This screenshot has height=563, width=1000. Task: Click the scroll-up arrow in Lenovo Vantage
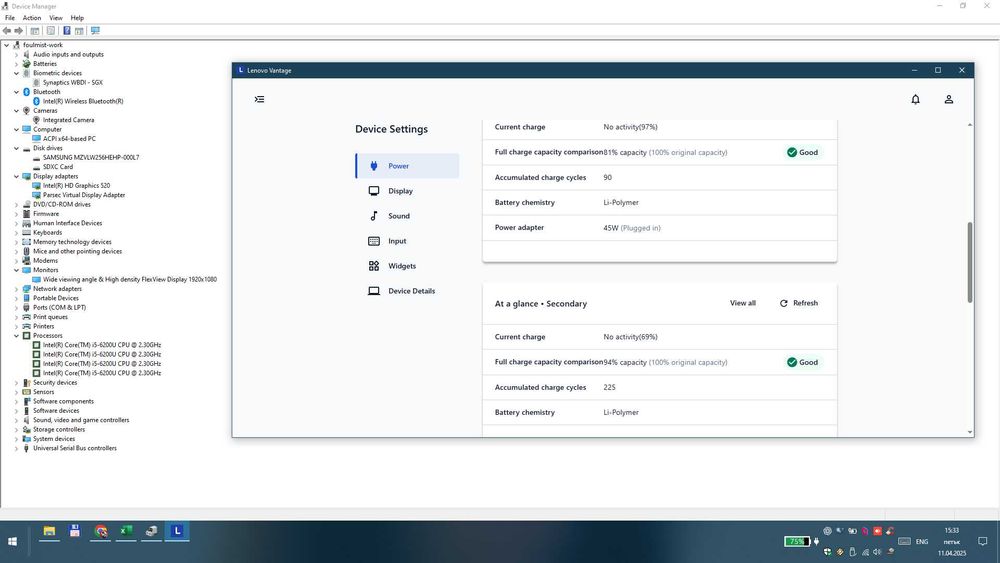point(969,125)
